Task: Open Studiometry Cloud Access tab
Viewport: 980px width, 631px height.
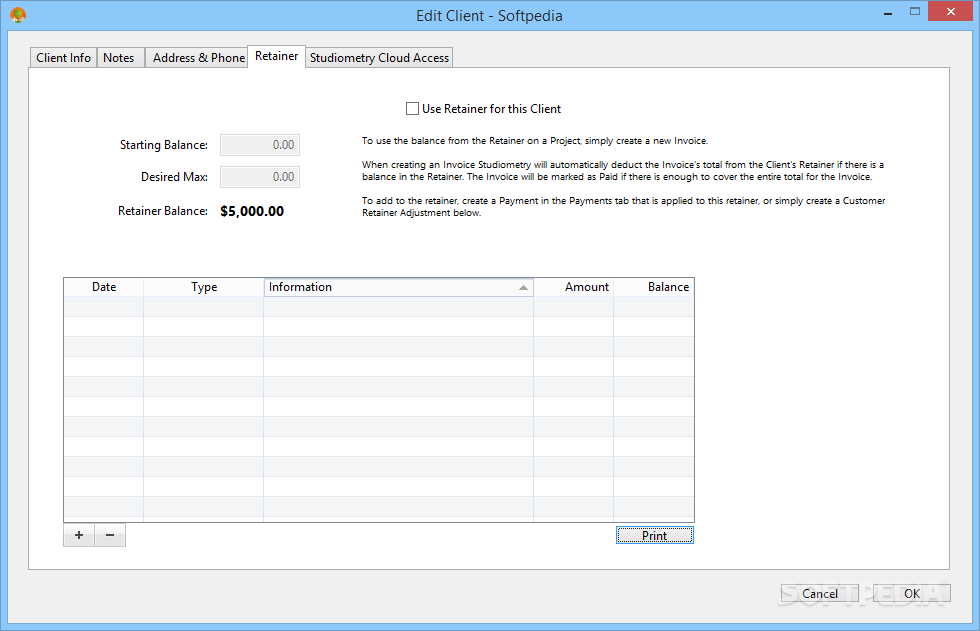Action: [x=379, y=57]
